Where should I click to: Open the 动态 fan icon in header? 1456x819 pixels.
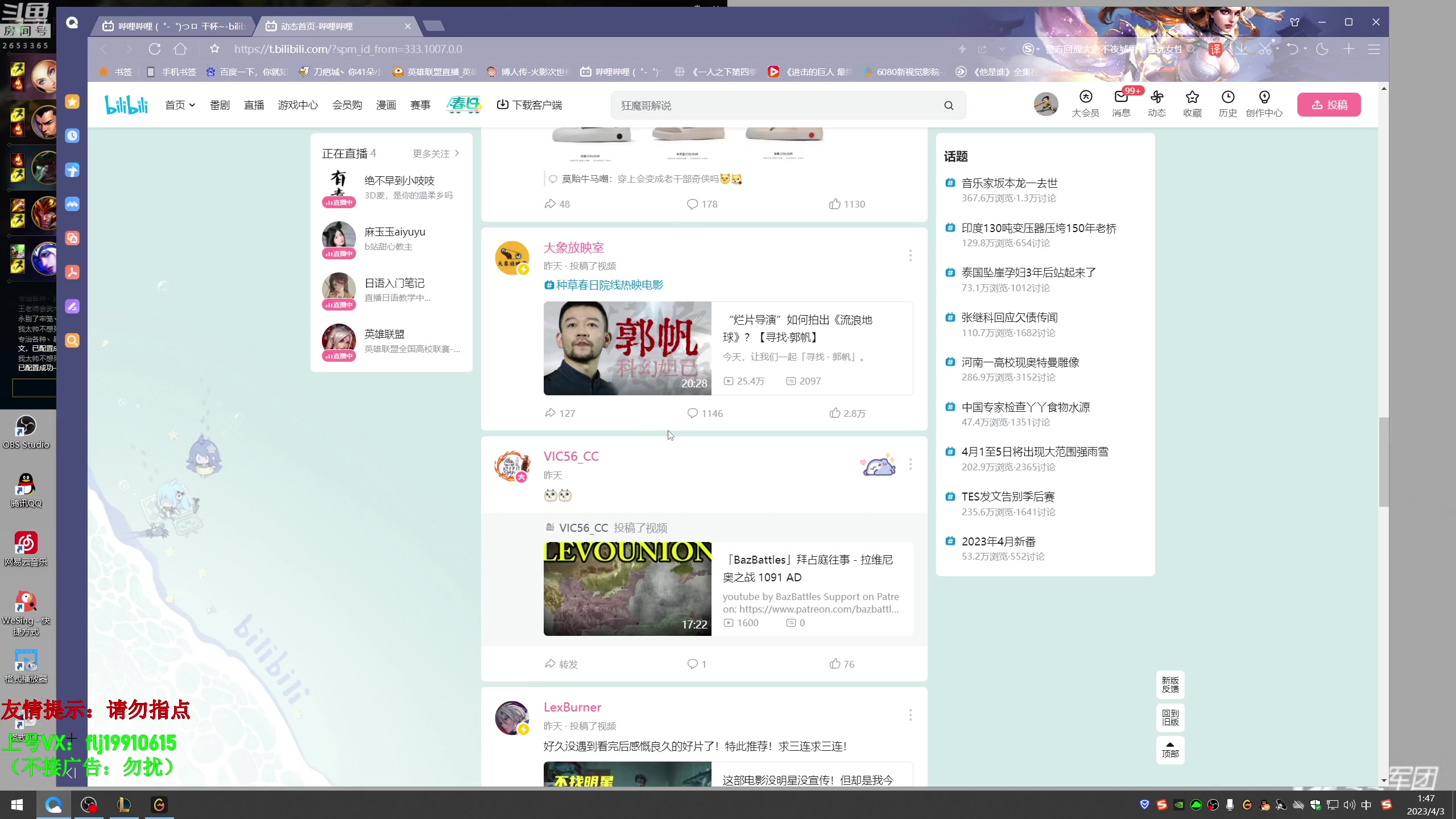(1156, 104)
